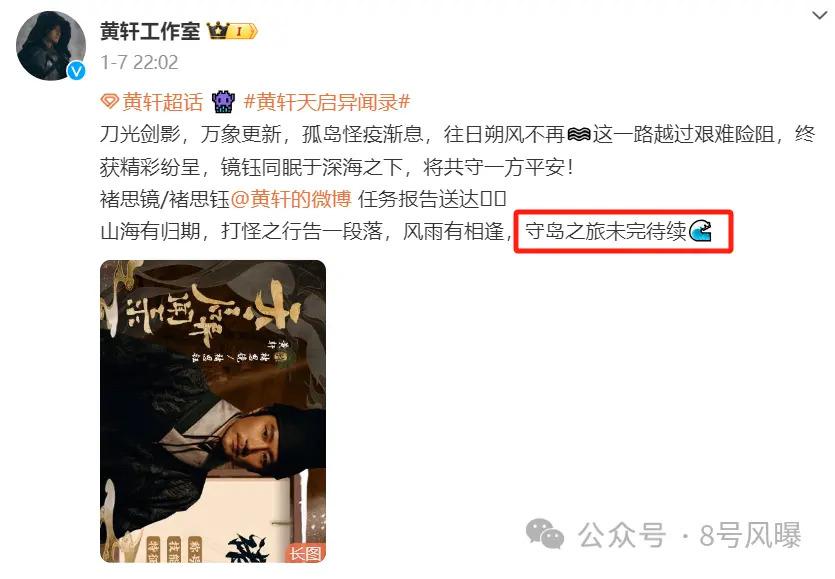Viewport: 835px width, 579px height.
Task: Click the diamond super-topic icon
Action: pyautogui.click(x=110, y=101)
